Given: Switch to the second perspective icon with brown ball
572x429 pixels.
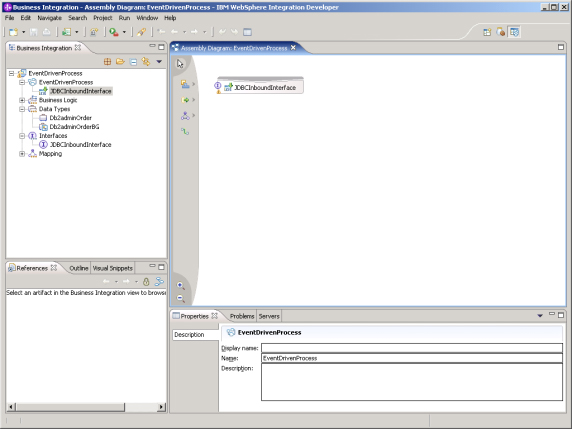Looking at the screenshot, I should tap(500, 32).
